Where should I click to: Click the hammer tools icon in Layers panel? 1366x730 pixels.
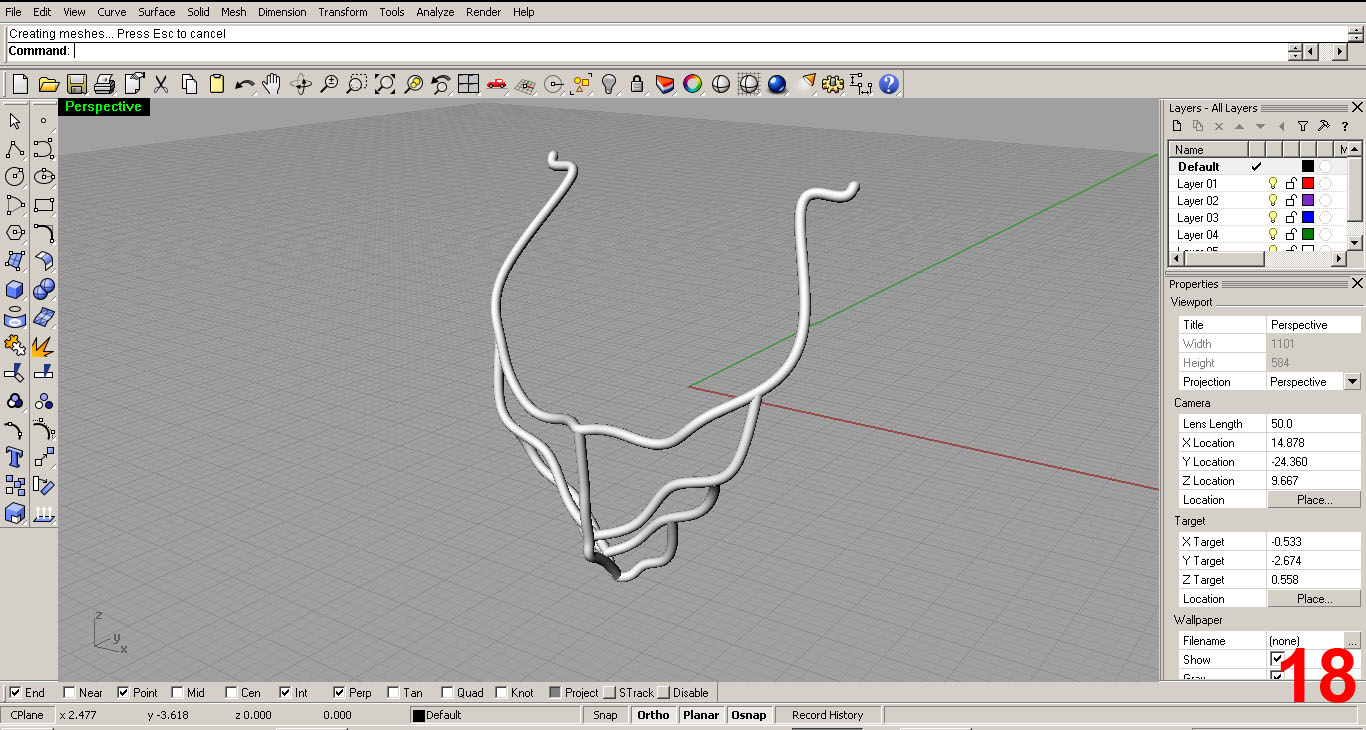tap(1323, 126)
